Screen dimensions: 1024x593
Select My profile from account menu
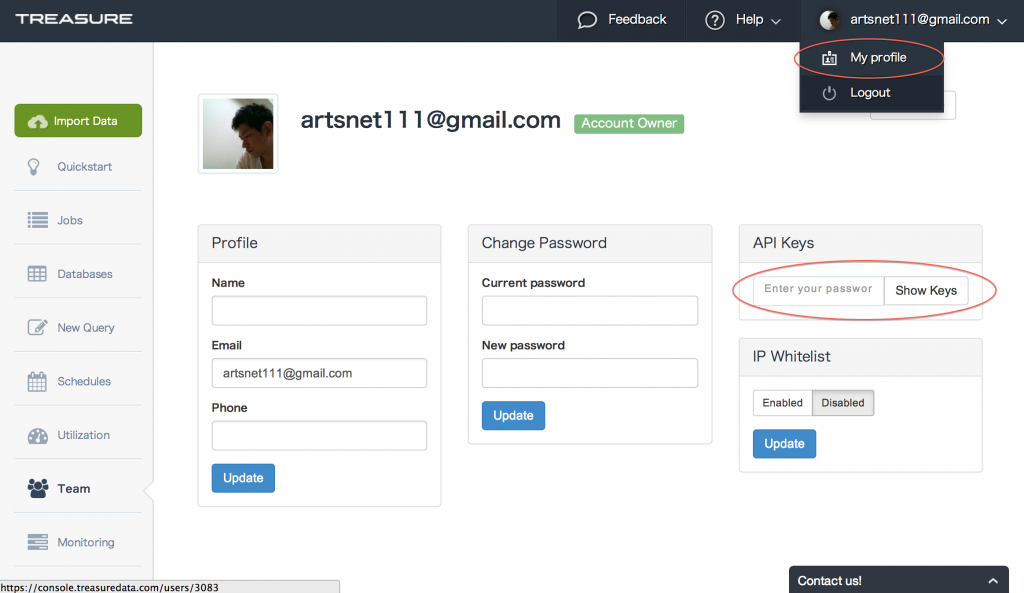coord(877,58)
